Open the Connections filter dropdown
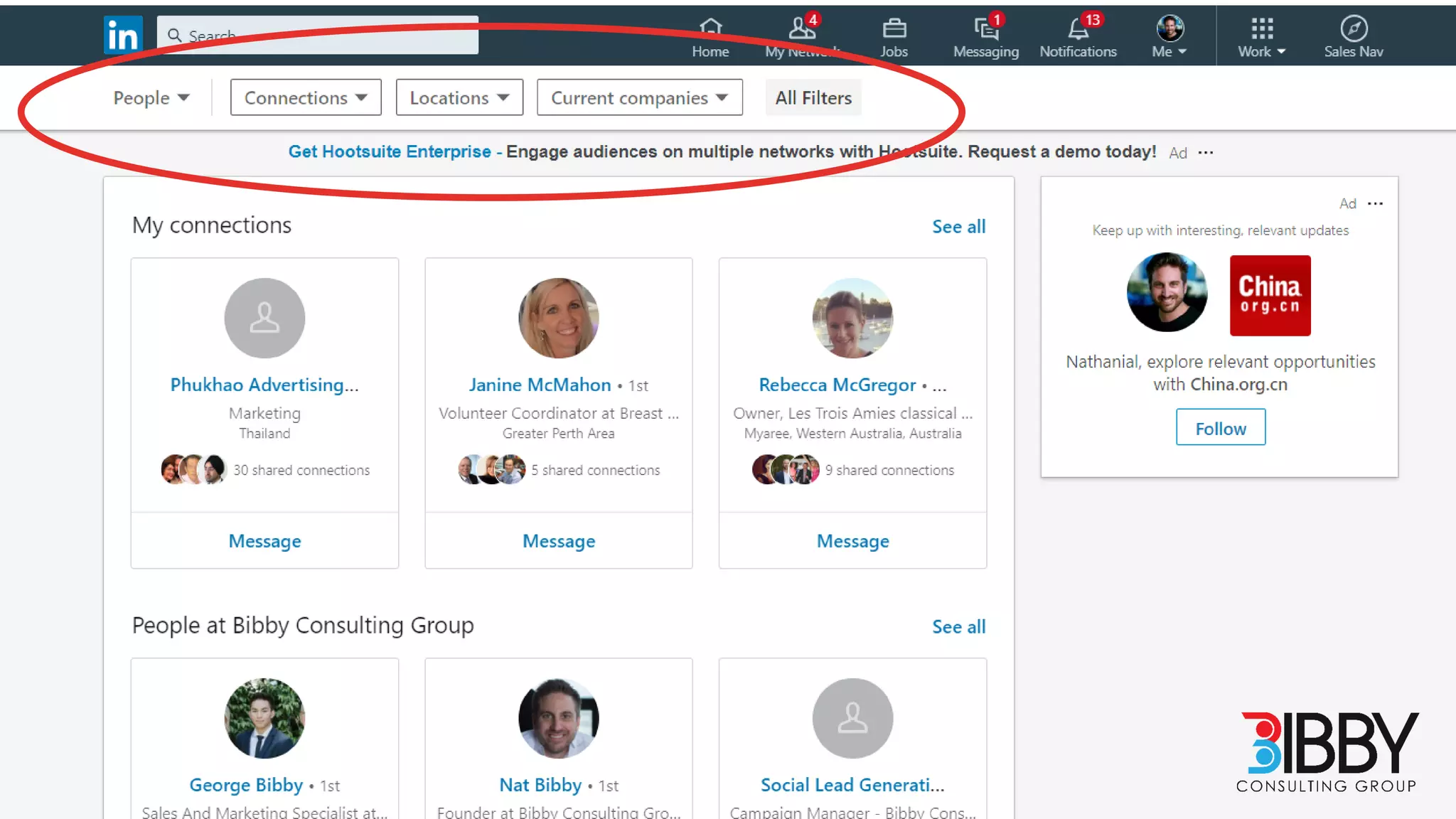This screenshot has width=1456, height=819. (306, 97)
